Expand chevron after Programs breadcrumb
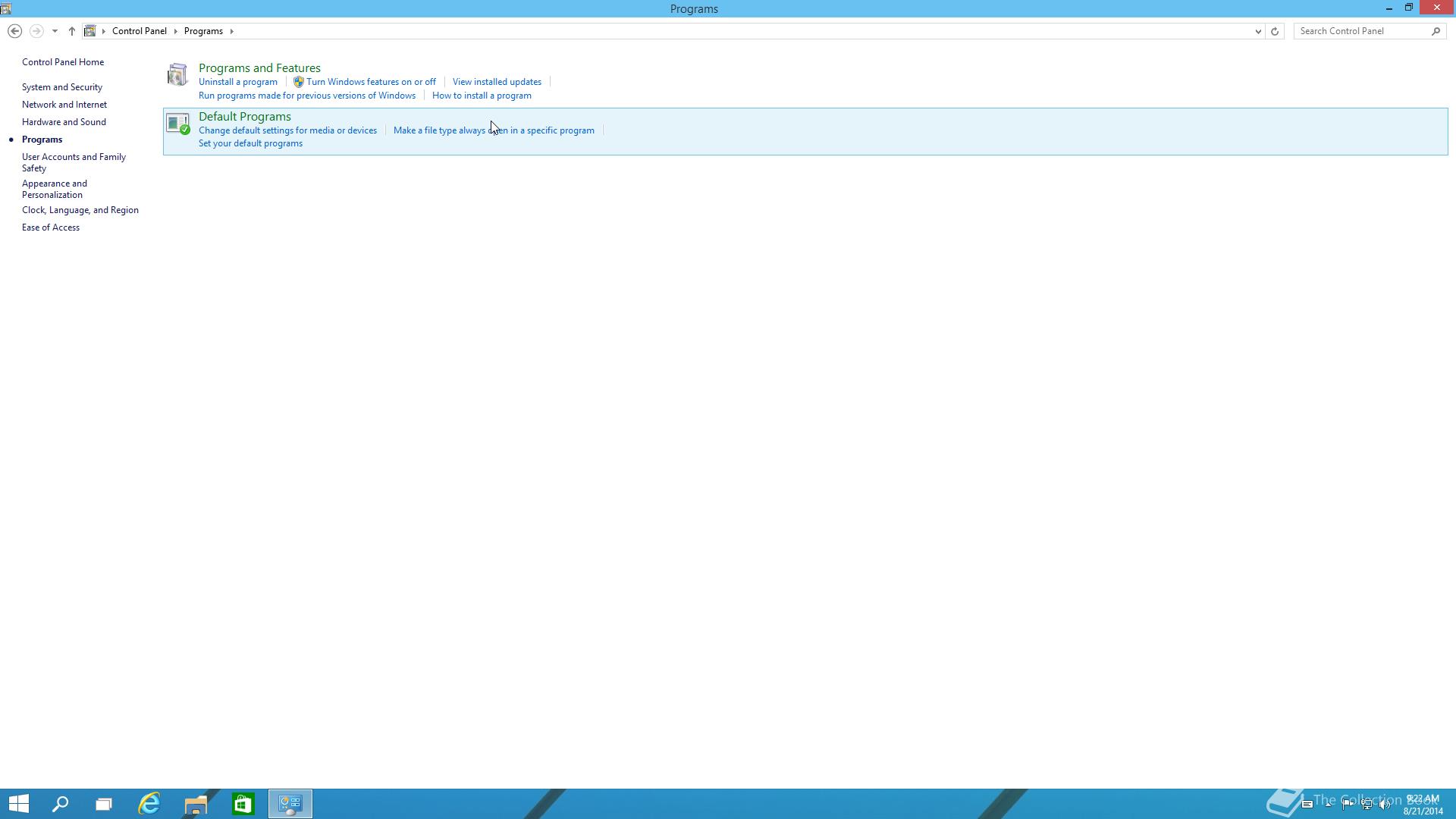Viewport: 1456px width, 819px height. (231, 31)
